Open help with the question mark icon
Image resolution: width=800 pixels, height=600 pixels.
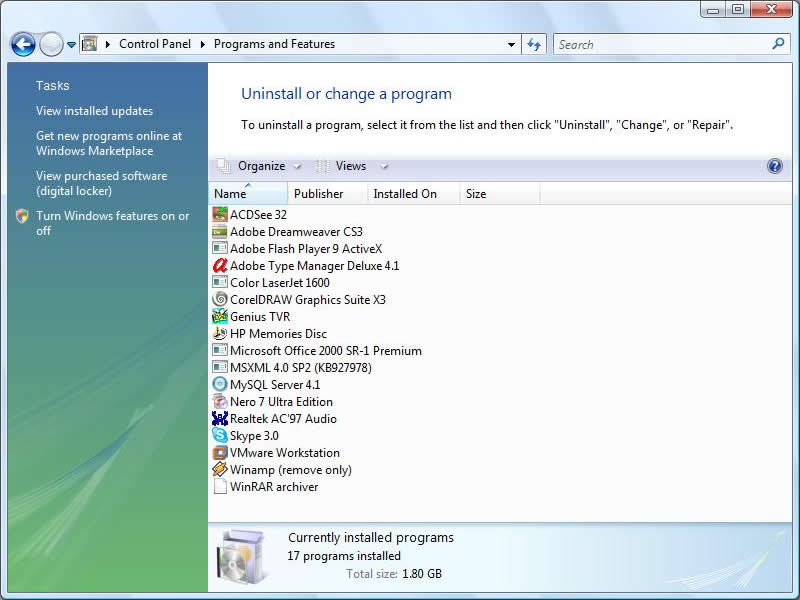point(774,166)
